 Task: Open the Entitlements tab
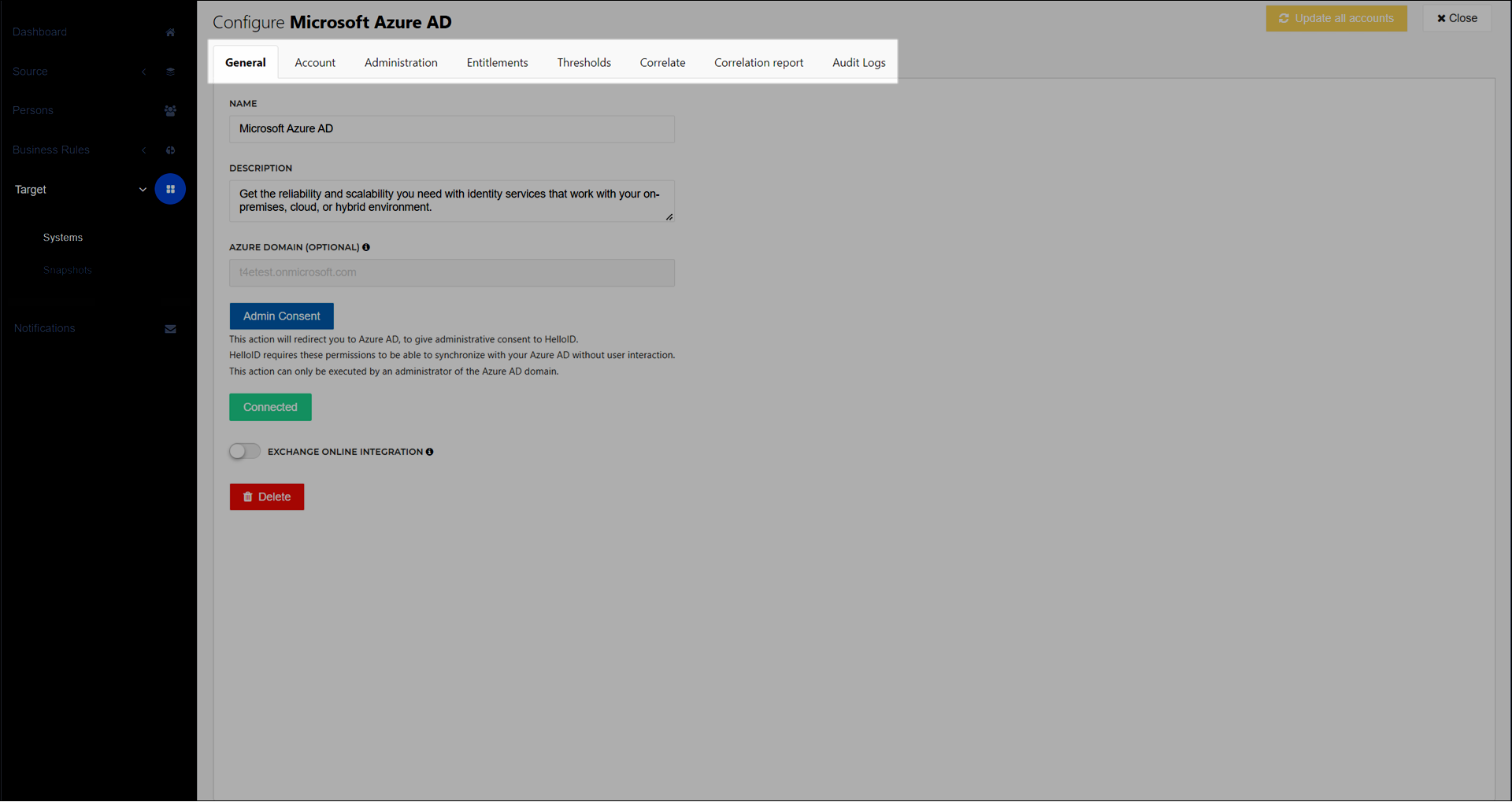coord(498,63)
